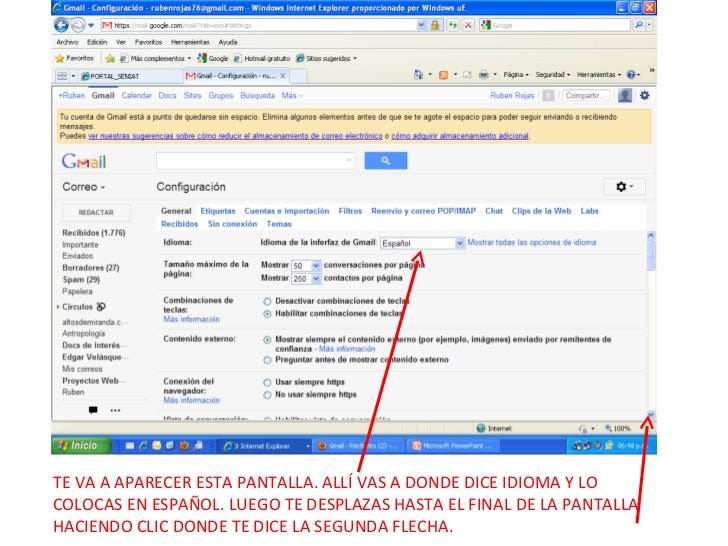This screenshot has height=546, width=728.
Task: Open the settings gear menu
Action: pos(625,187)
